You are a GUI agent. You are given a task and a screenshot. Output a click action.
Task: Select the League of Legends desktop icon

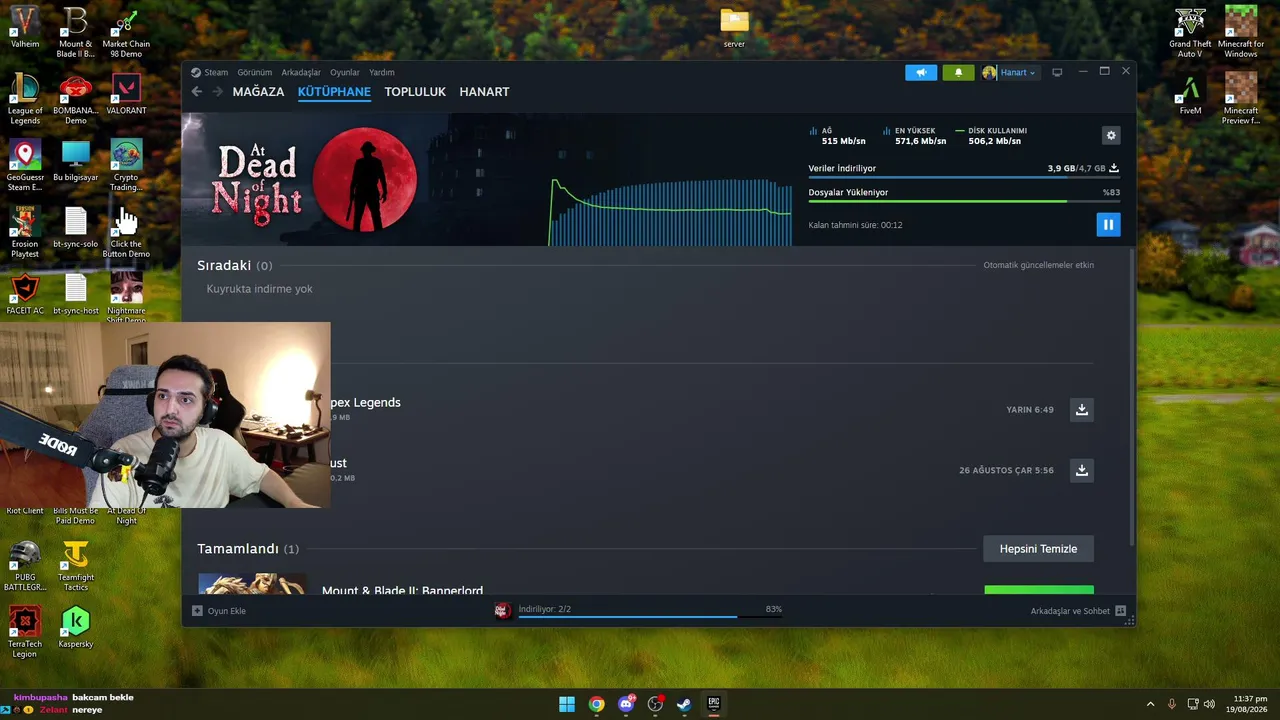pyautogui.click(x=25, y=98)
